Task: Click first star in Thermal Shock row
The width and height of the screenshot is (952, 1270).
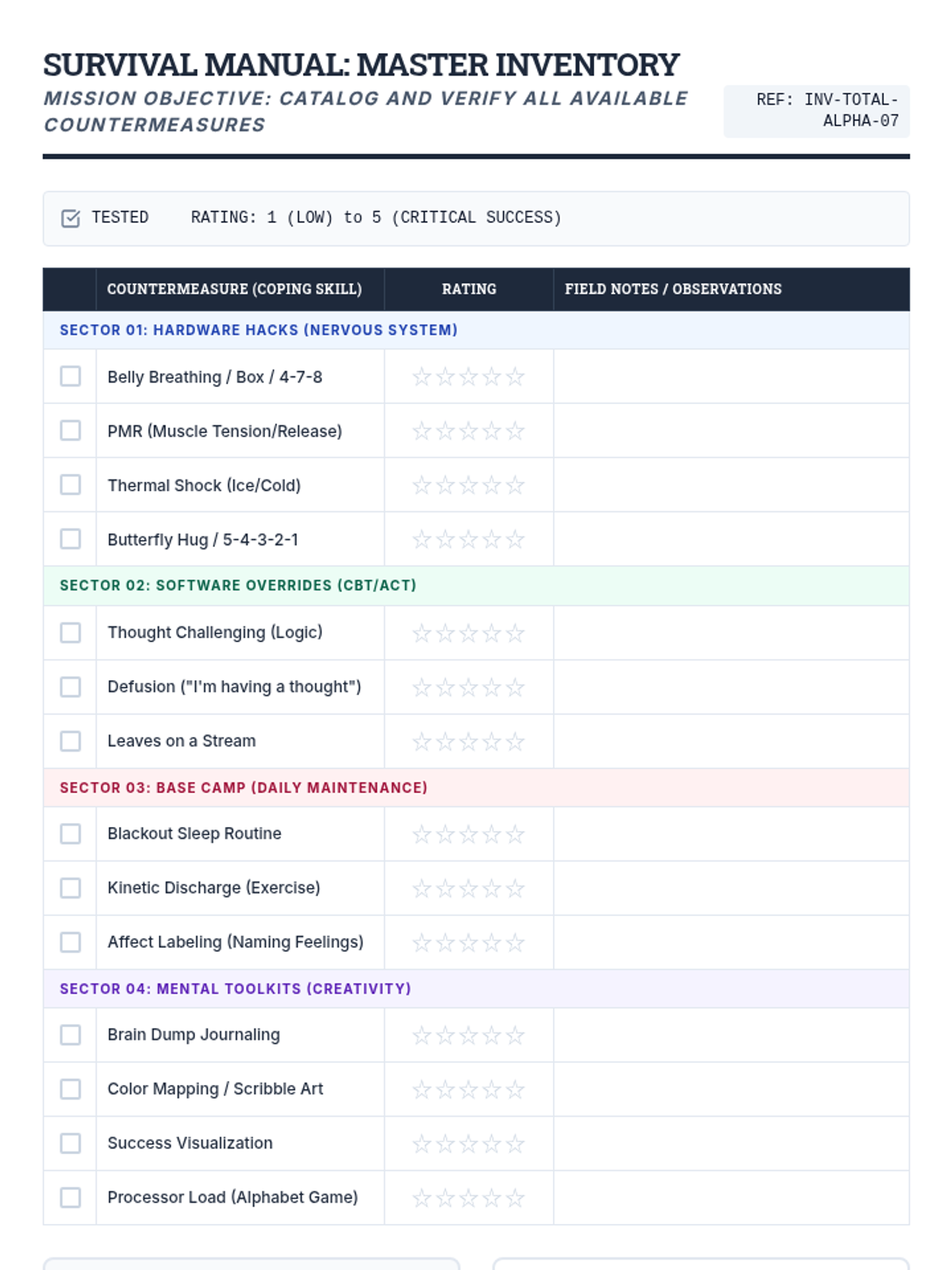Action: tap(421, 485)
